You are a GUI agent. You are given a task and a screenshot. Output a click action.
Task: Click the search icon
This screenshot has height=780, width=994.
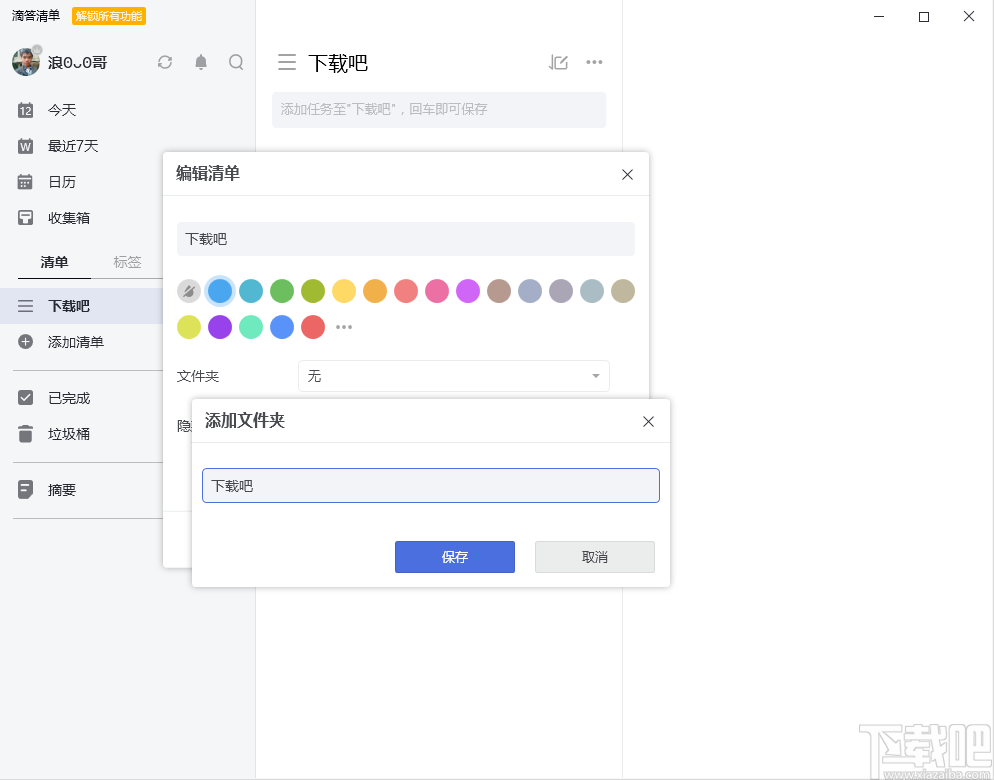236,62
